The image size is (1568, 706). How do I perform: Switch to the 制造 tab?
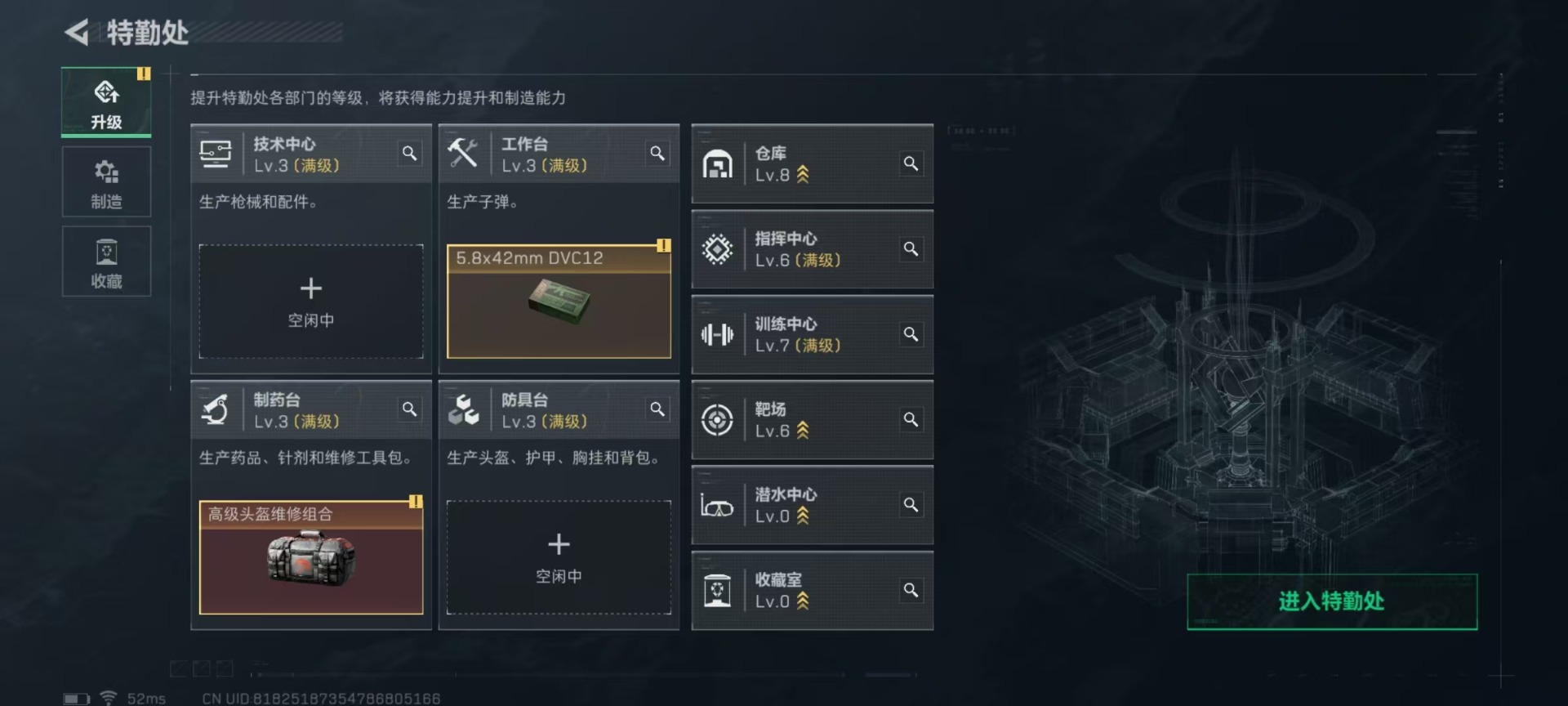coord(106,182)
